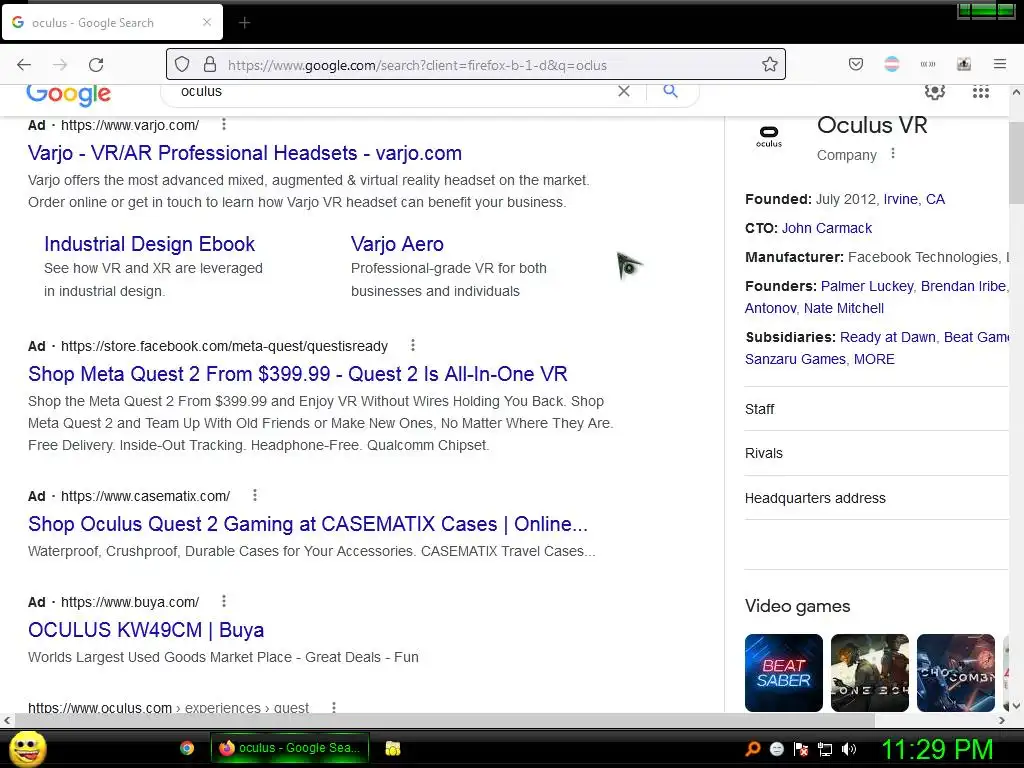Expand the Rivals section
Viewport: 1024px width, 768px height.
pyautogui.click(x=876, y=453)
